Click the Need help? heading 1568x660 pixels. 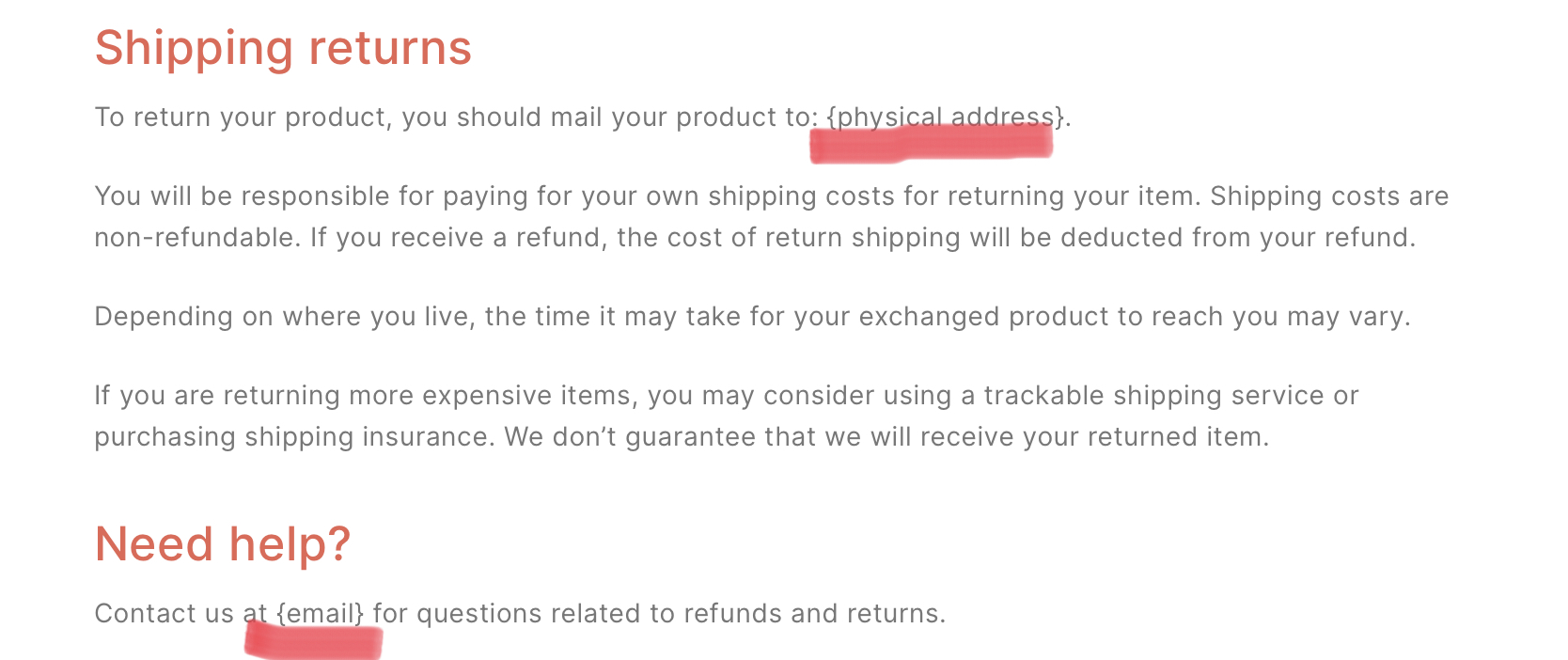click(x=223, y=544)
